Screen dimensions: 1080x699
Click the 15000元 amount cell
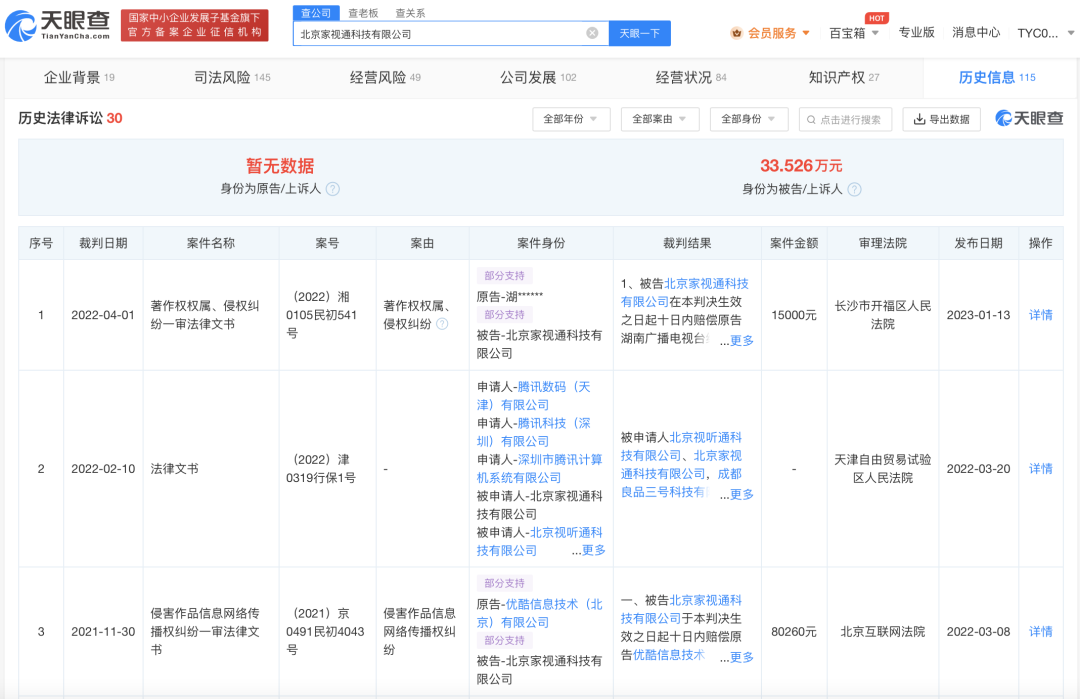[x=794, y=315]
